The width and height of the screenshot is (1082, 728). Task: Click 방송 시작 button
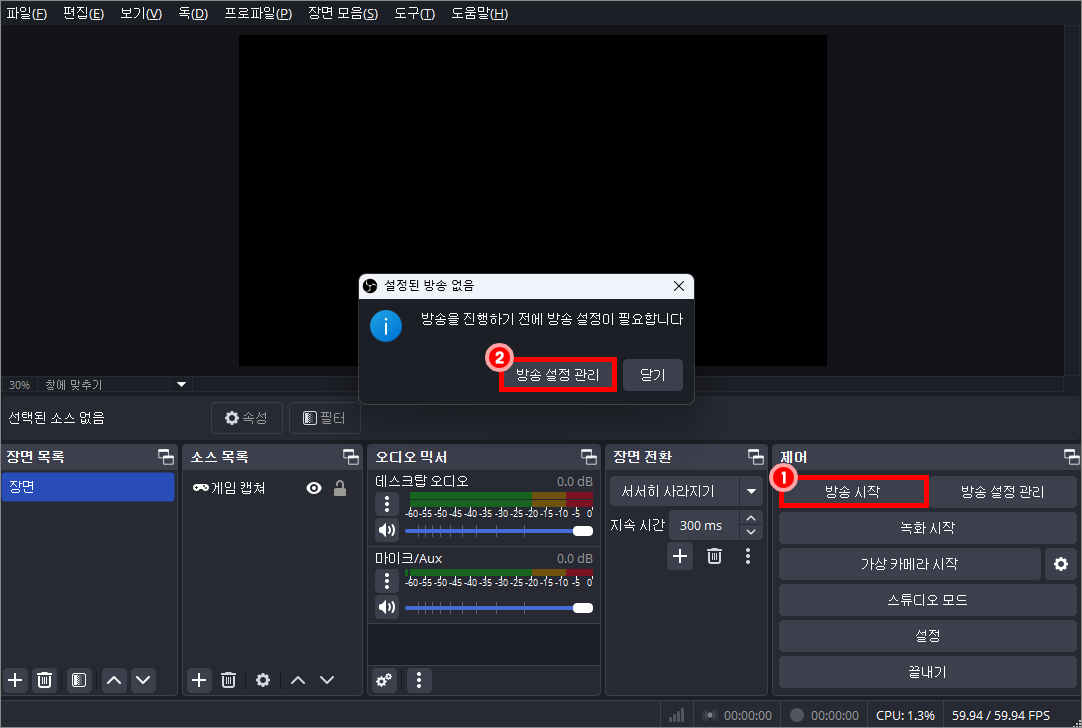pos(853,491)
